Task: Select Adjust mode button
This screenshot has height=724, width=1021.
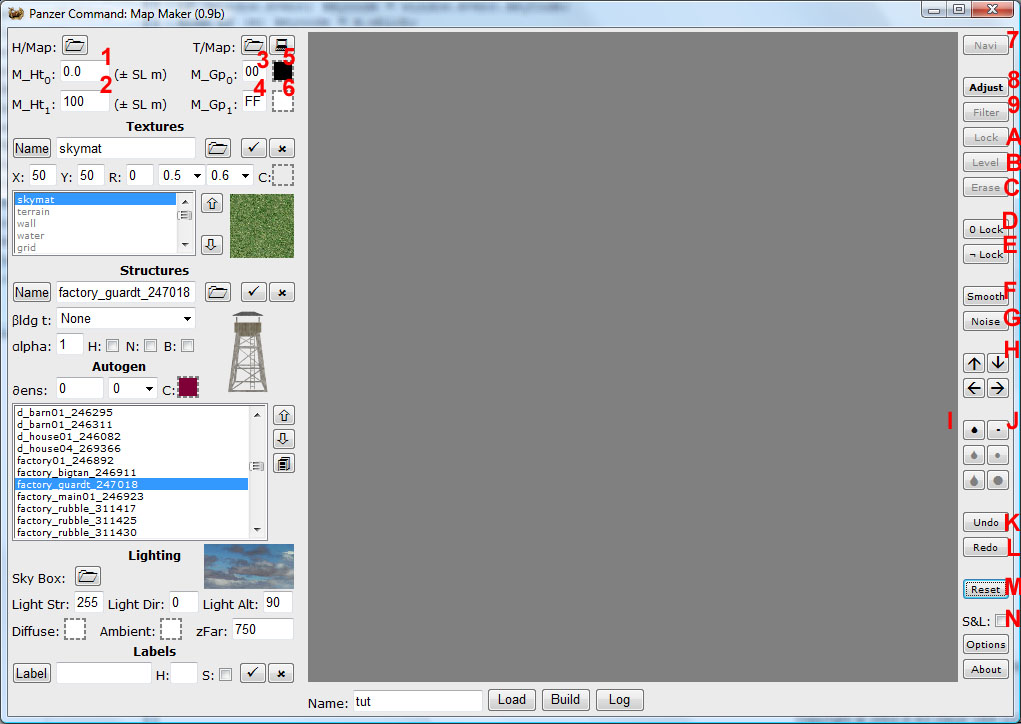Action: 986,87
